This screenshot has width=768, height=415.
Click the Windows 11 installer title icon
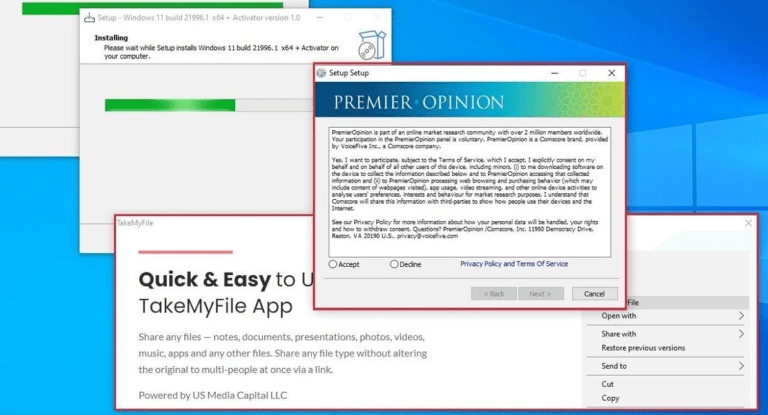pos(89,18)
